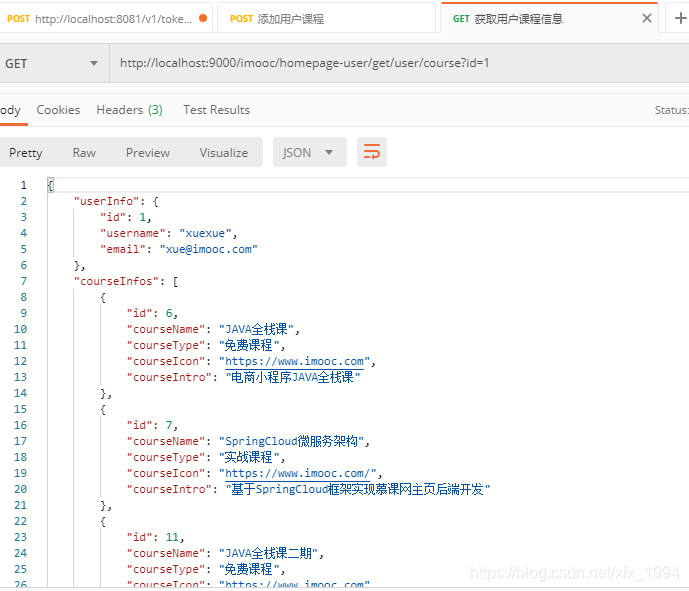Click the id value 6 on line 9
Viewport: 689px width, 591px height.
[169, 313]
